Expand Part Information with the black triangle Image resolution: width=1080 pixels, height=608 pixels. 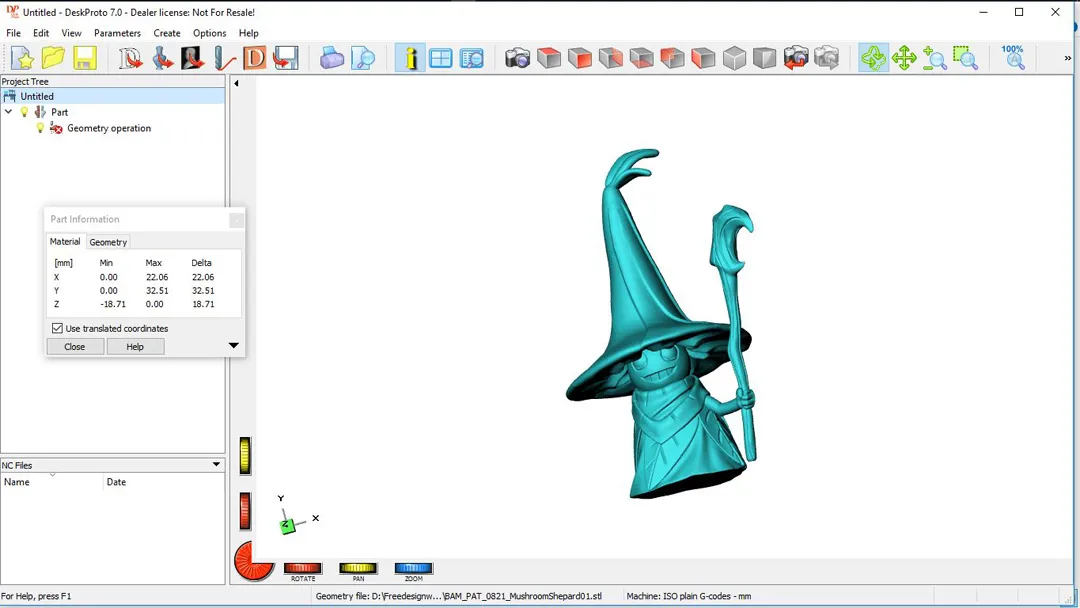coord(233,346)
